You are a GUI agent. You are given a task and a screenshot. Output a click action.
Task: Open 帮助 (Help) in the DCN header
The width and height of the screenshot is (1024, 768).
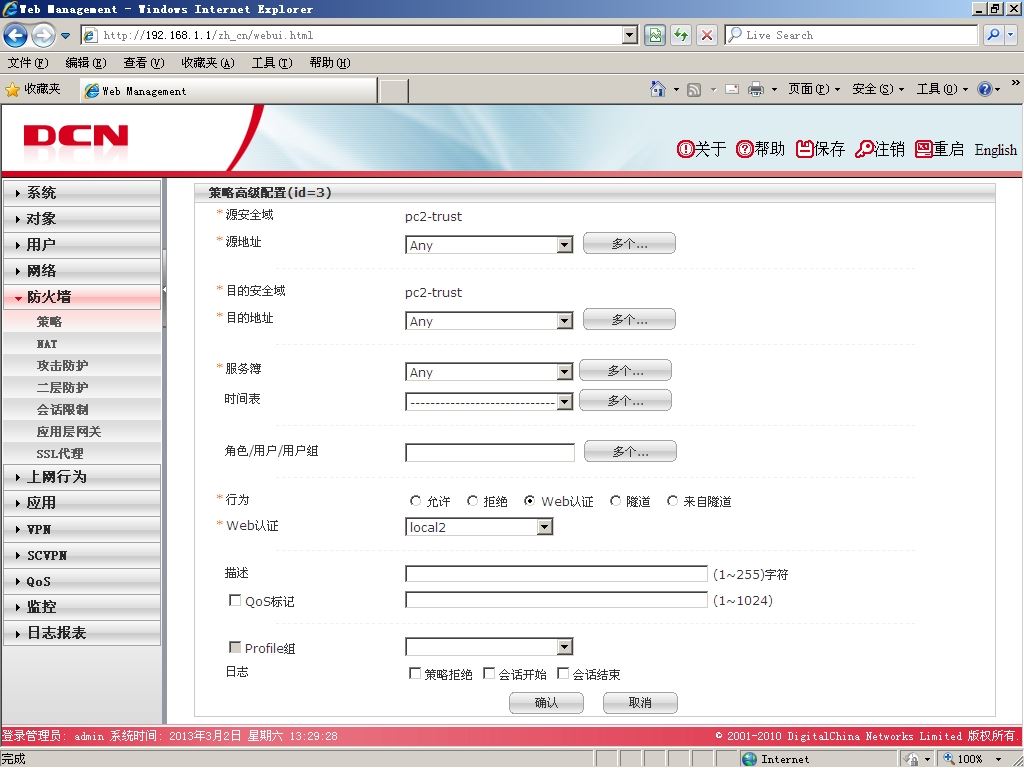click(760, 149)
